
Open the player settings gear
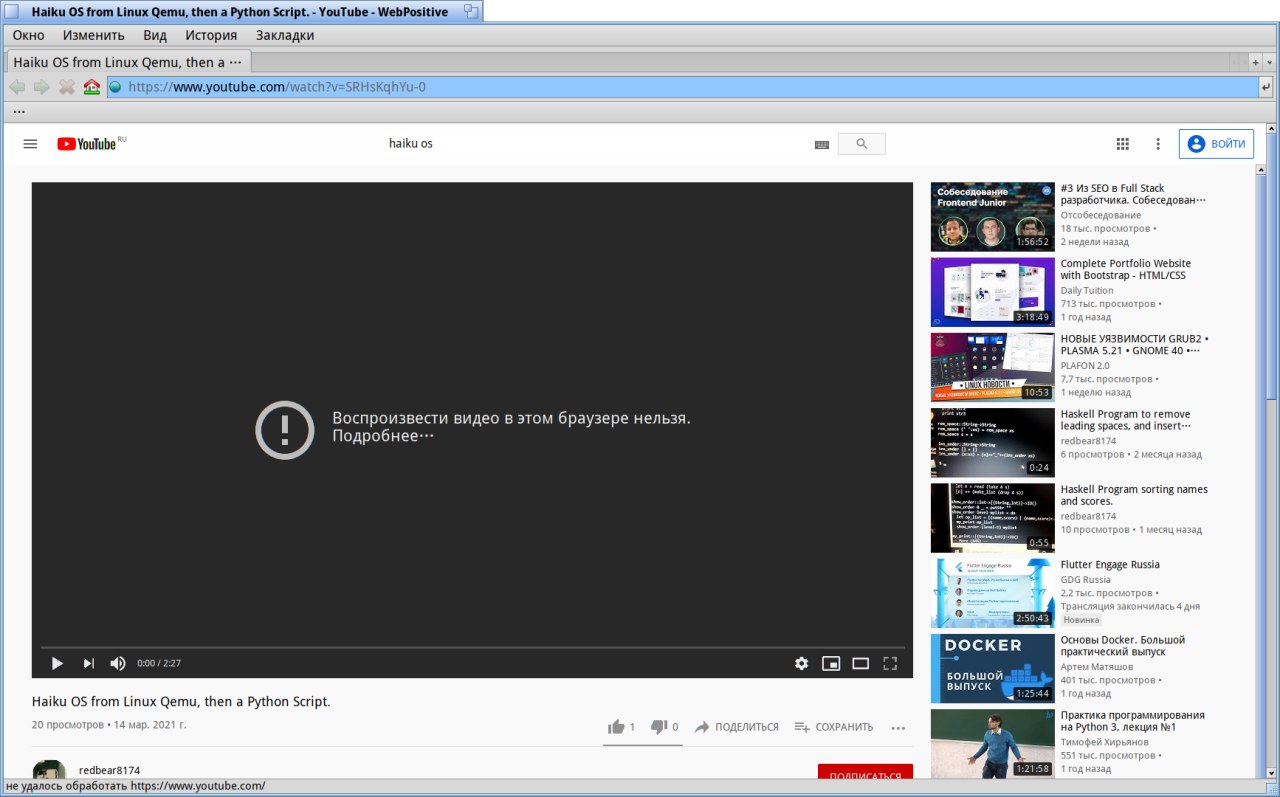(801, 663)
